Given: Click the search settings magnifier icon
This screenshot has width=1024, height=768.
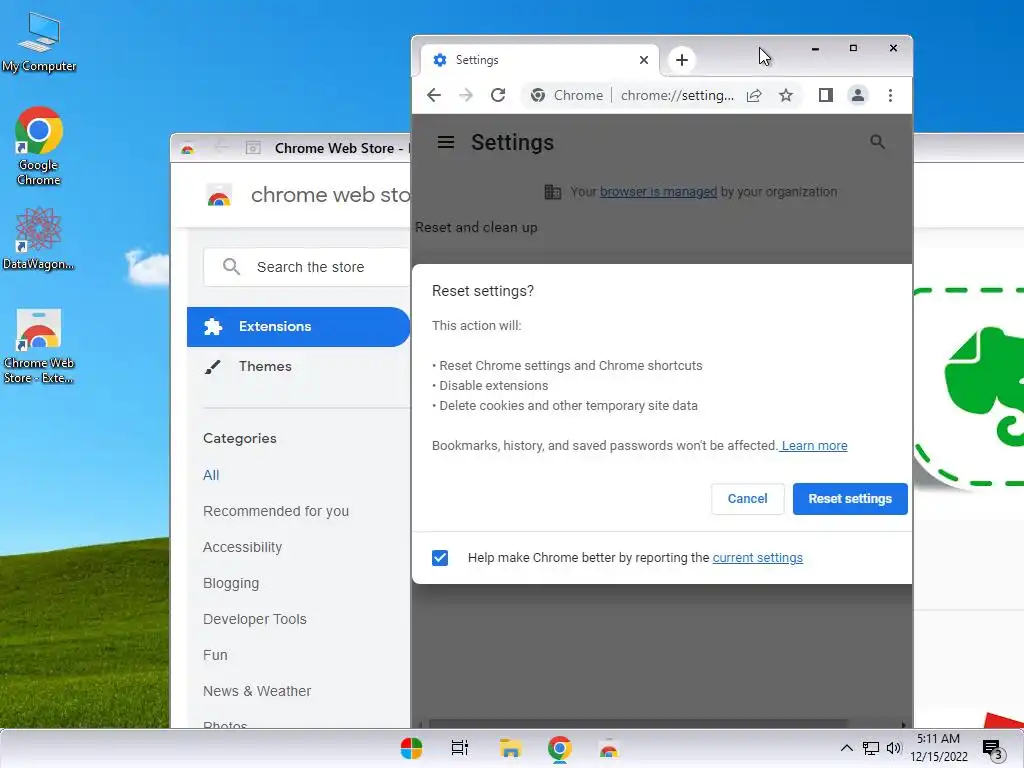Looking at the screenshot, I should [x=877, y=142].
